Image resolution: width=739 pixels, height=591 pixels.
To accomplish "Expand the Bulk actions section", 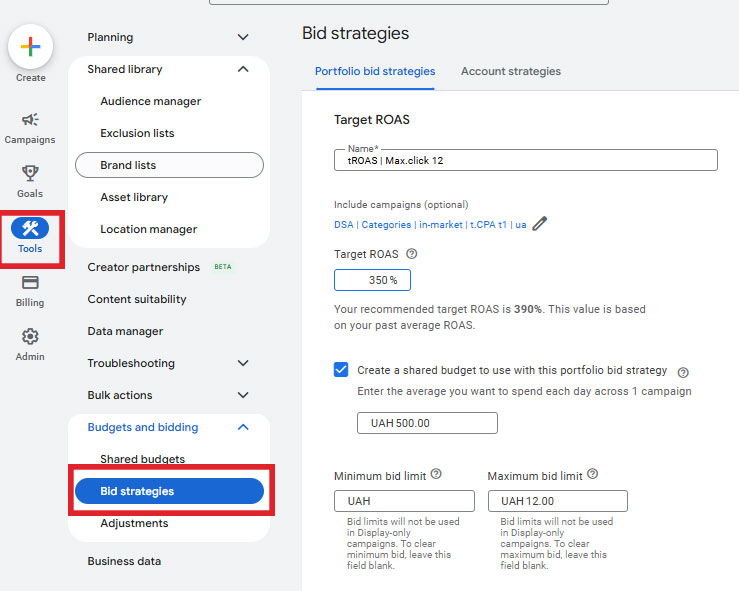I will tap(243, 395).
